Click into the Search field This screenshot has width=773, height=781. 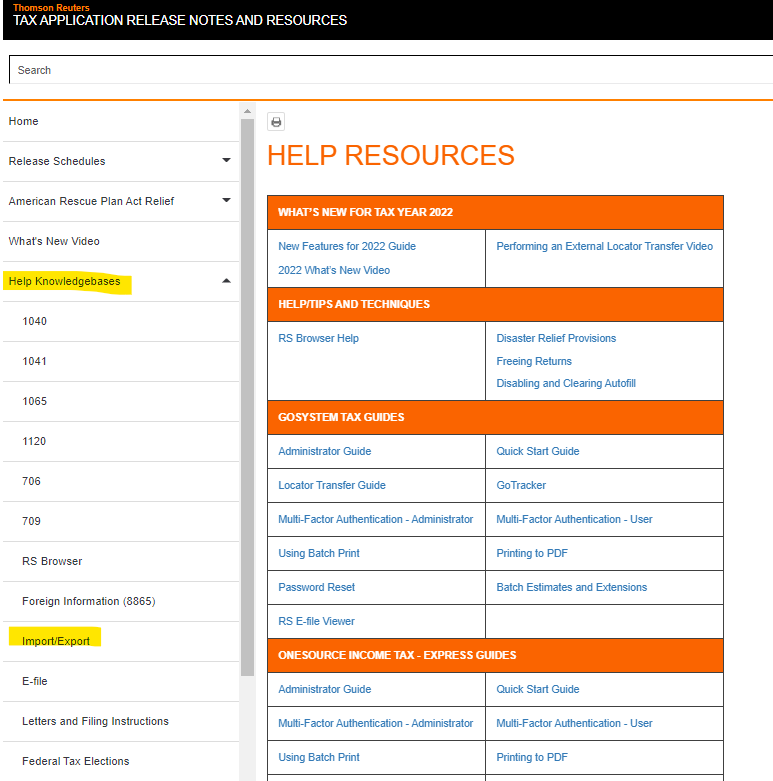(x=391, y=70)
